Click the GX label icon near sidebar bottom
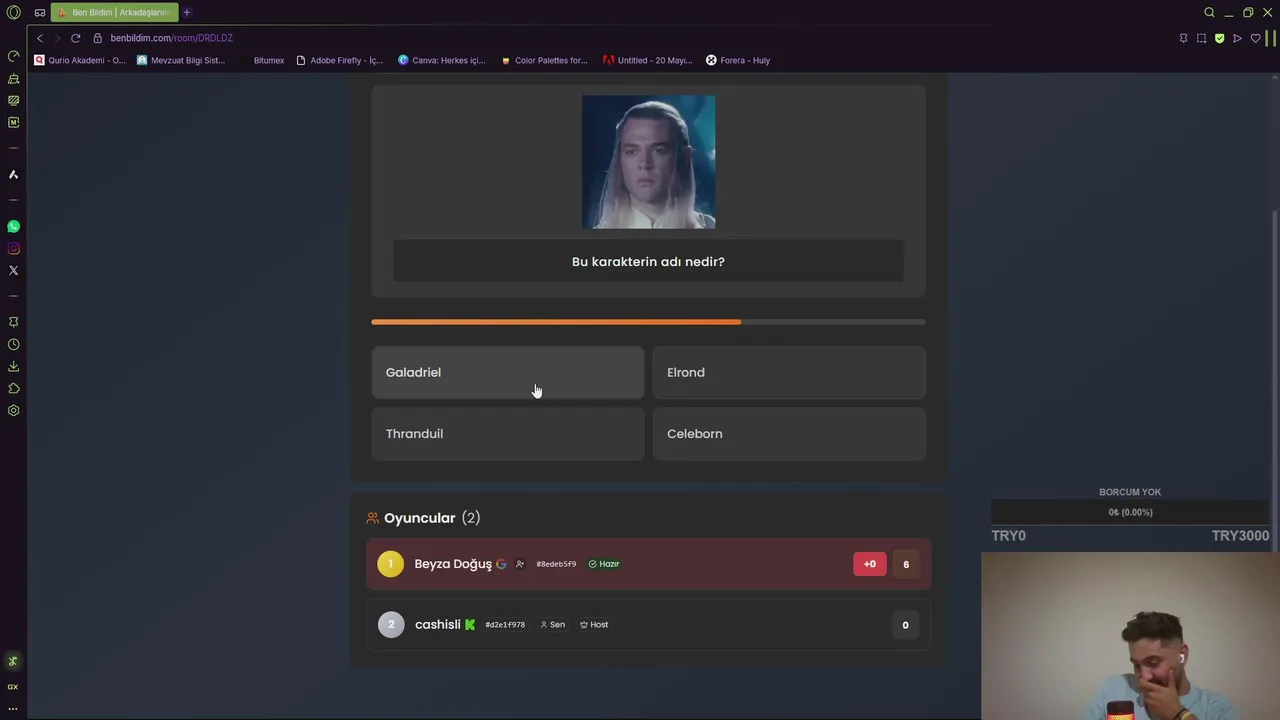This screenshot has width=1280, height=720. [x=13, y=687]
